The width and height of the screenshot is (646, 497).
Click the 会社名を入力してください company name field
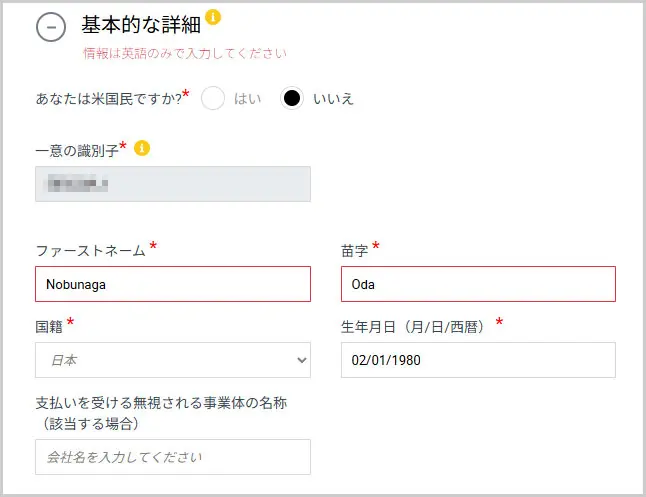click(x=172, y=457)
